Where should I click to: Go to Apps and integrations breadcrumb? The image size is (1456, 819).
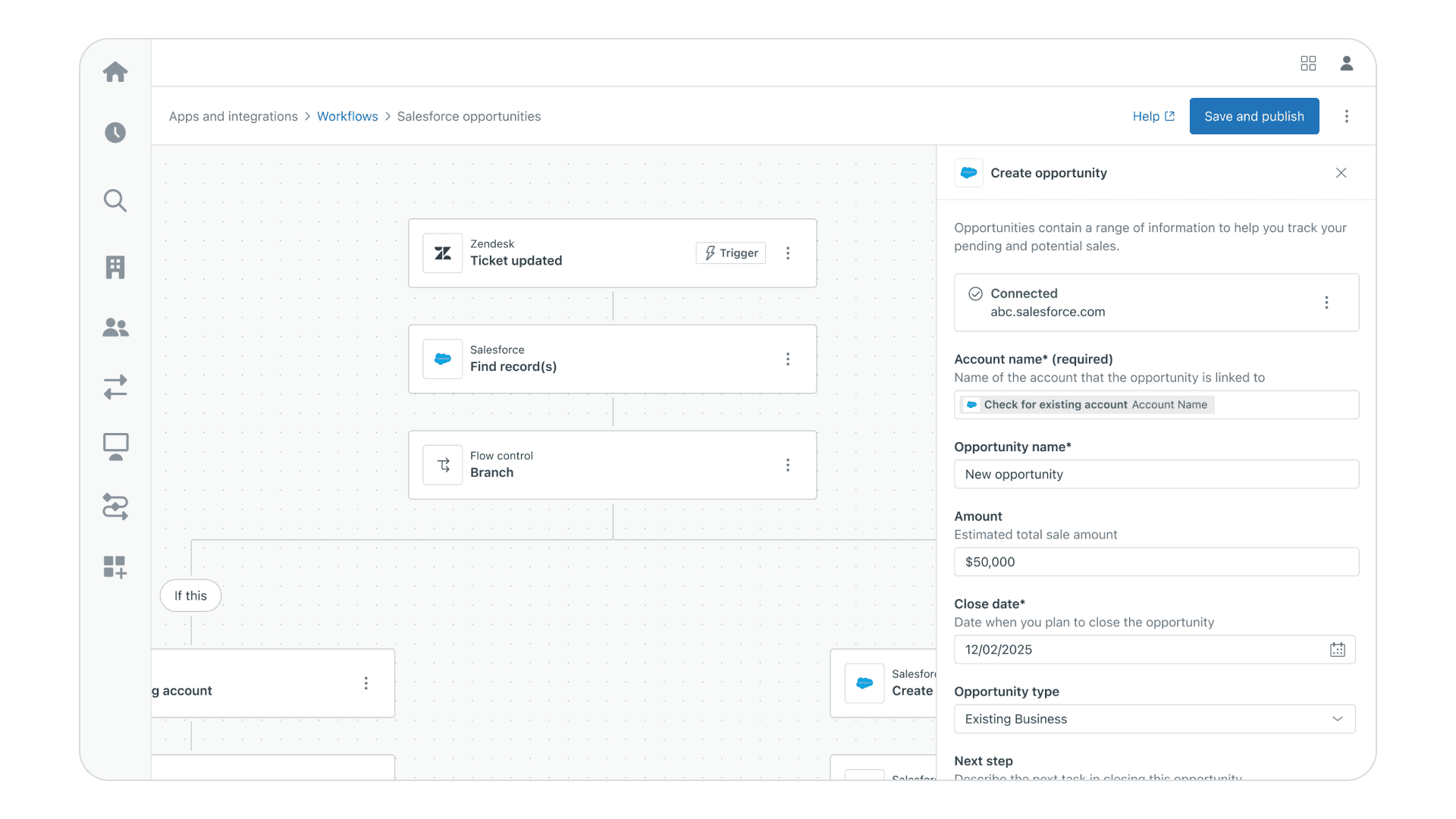[234, 116]
